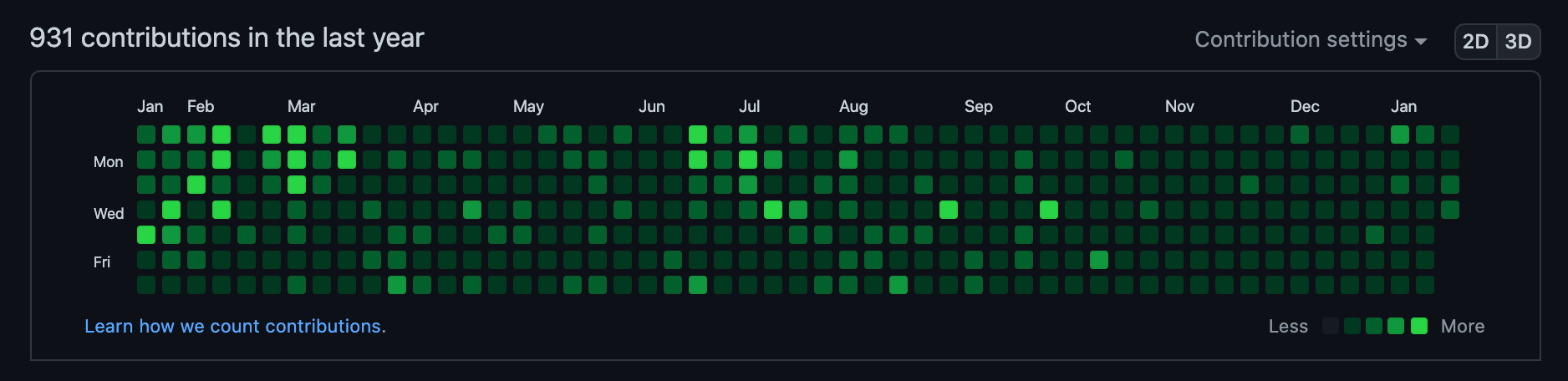
Task: Click the Apr month label
Action: (425, 106)
